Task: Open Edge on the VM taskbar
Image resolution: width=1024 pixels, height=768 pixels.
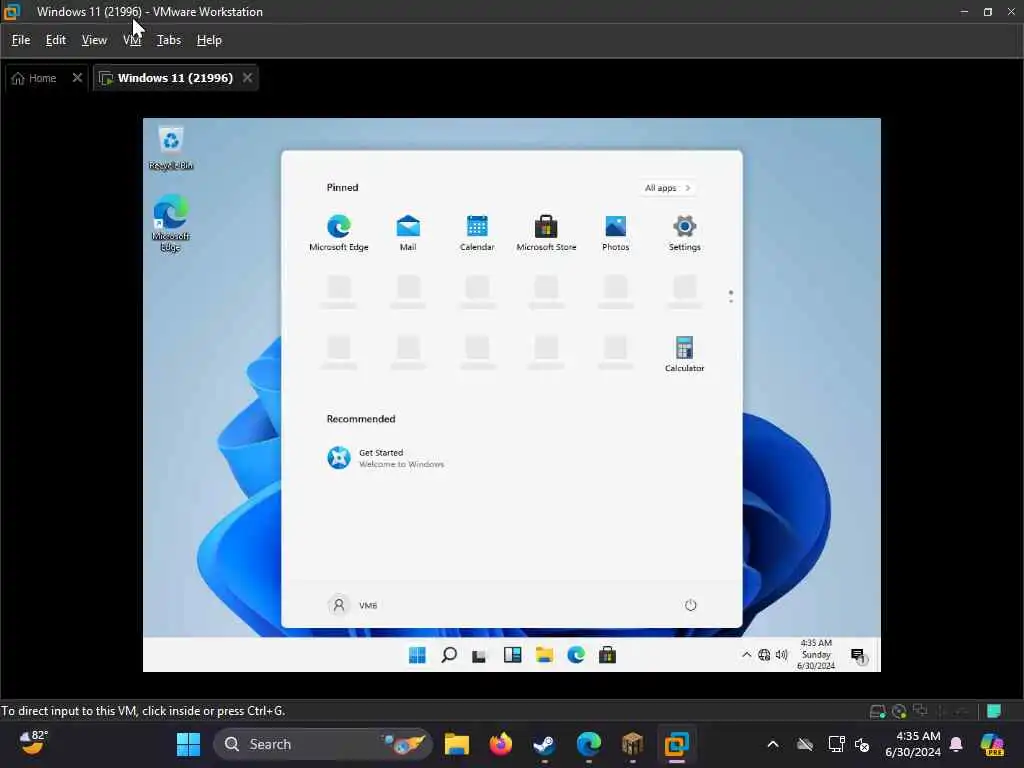Action: [x=575, y=655]
